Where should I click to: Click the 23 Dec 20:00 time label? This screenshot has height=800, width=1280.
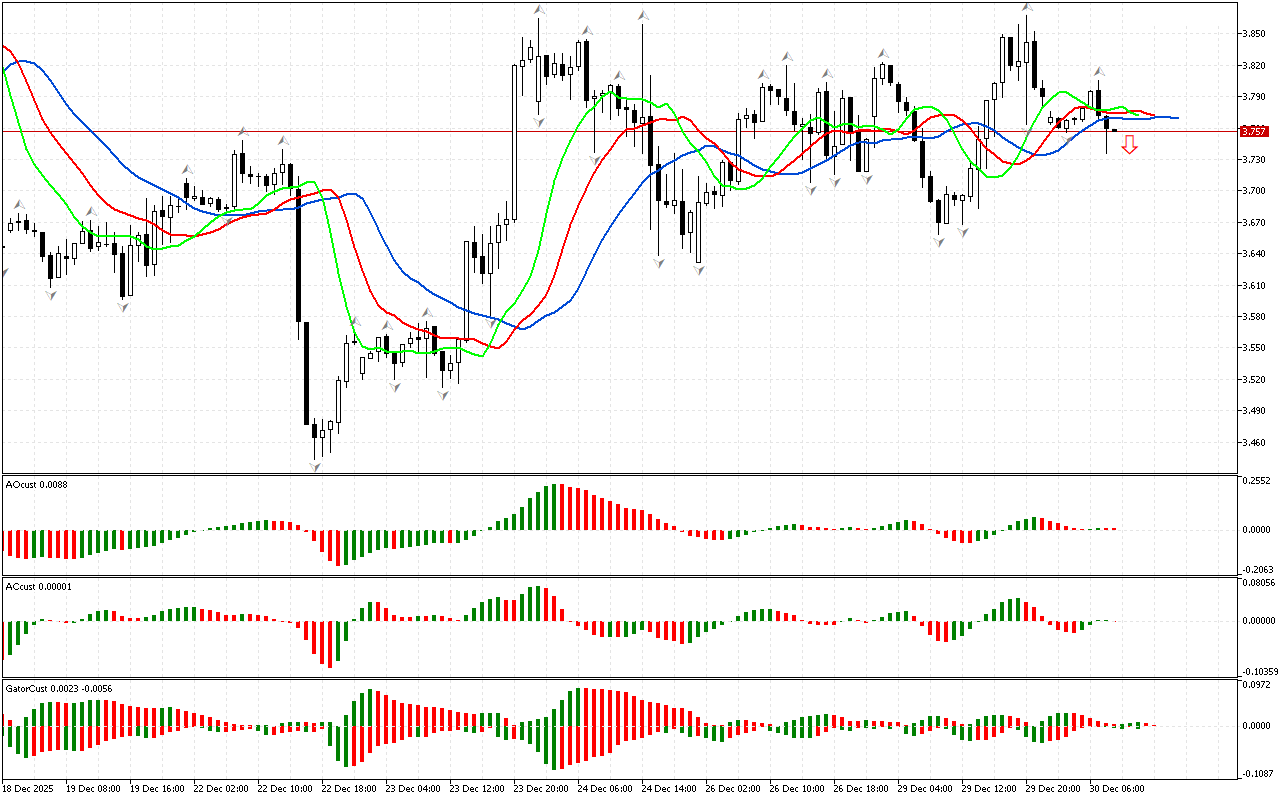pyautogui.click(x=541, y=788)
